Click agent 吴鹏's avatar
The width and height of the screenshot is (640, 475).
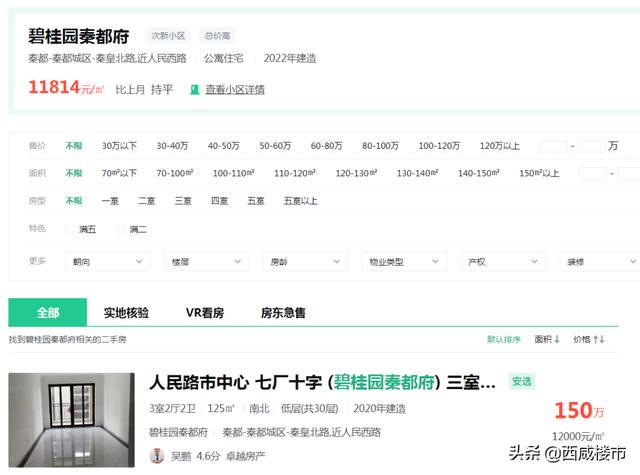157,456
